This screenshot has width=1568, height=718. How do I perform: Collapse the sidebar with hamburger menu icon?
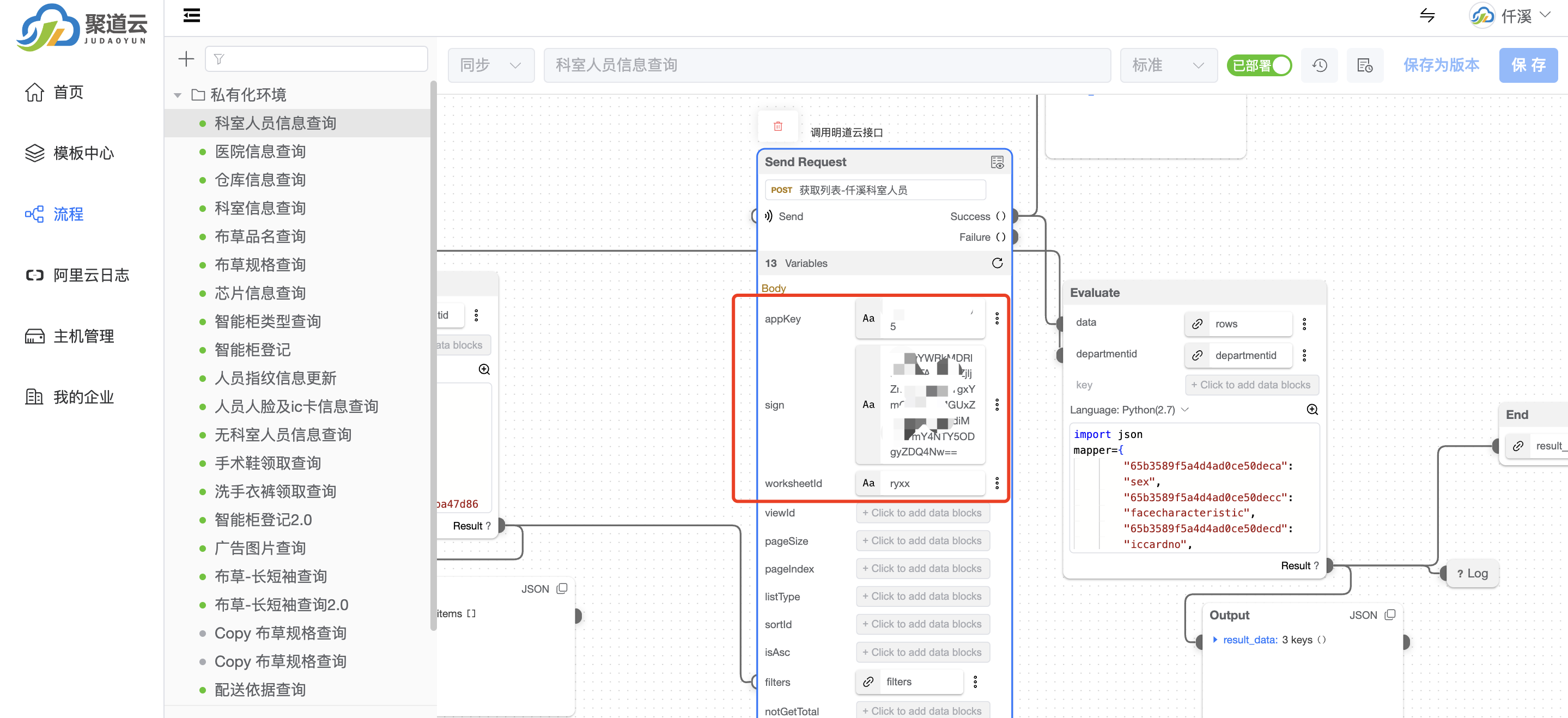(191, 15)
